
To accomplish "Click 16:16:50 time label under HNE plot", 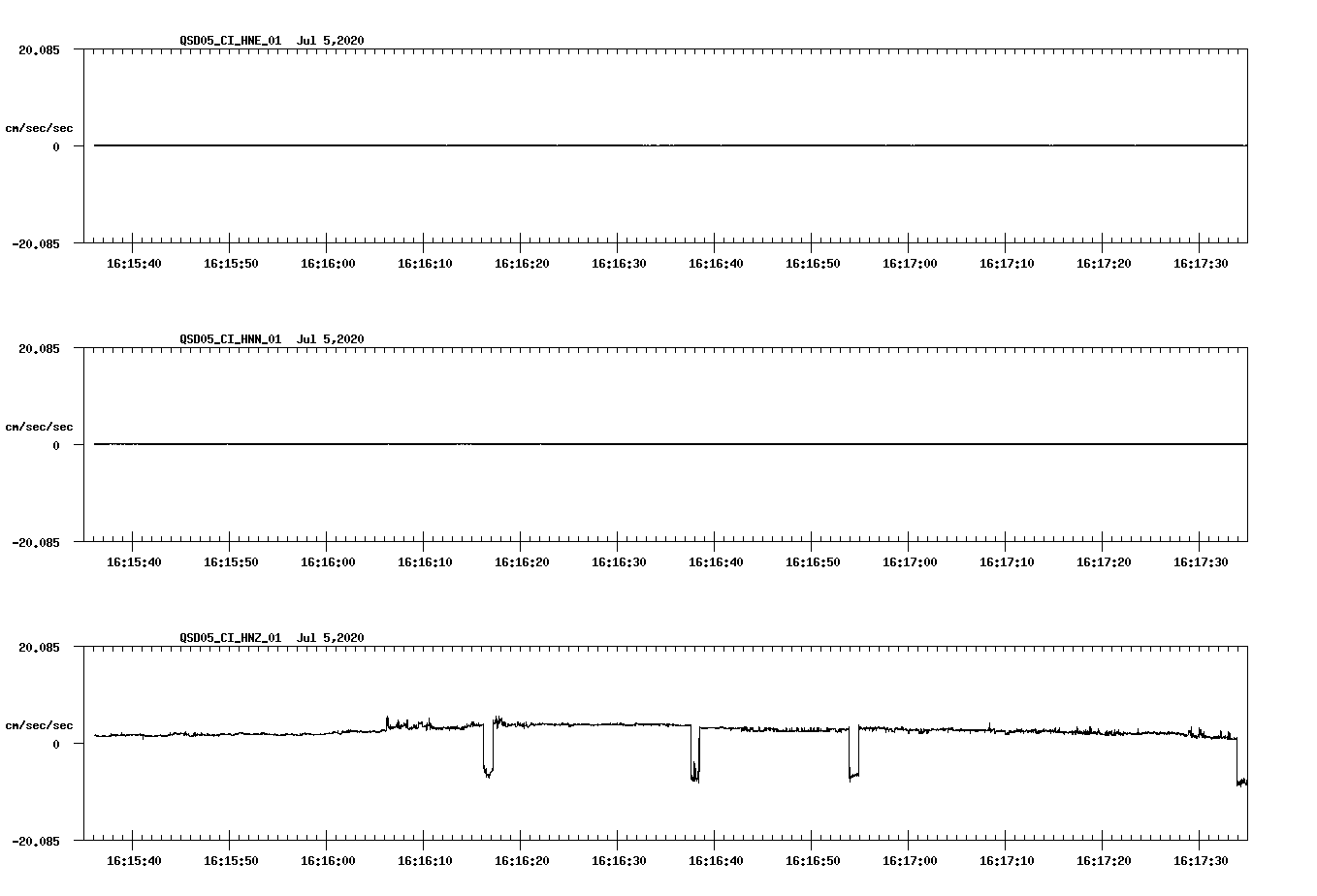I will tap(813, 264).
